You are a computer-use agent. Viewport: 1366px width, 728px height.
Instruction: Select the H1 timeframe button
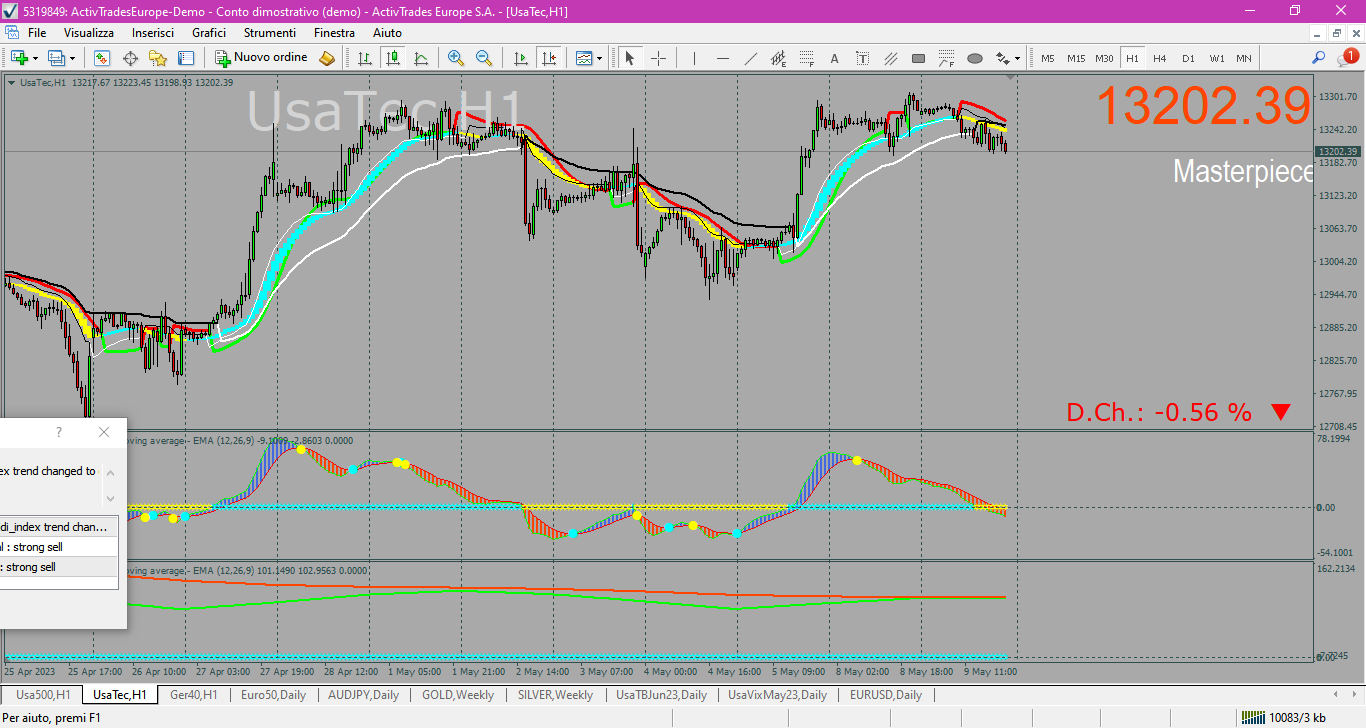pyautogui.click(x=1132, y=58)
